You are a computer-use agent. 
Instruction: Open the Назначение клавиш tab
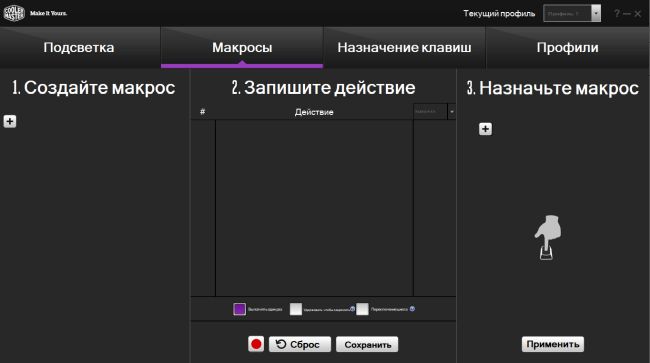(404, 47)
